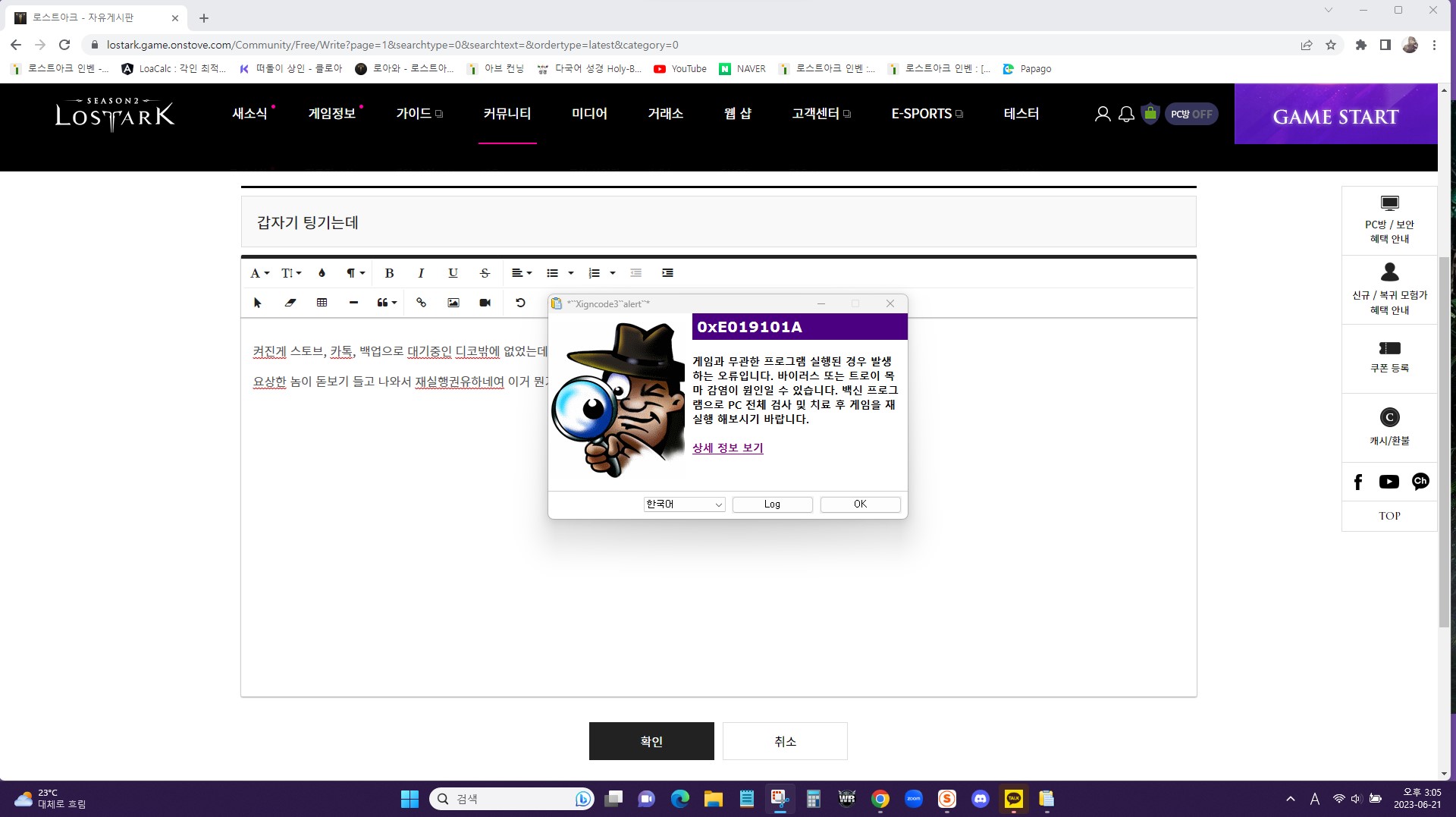Apply italic formatting in the editor toolbar
The height and width of the screenshot is (817, 1456).
421,273
